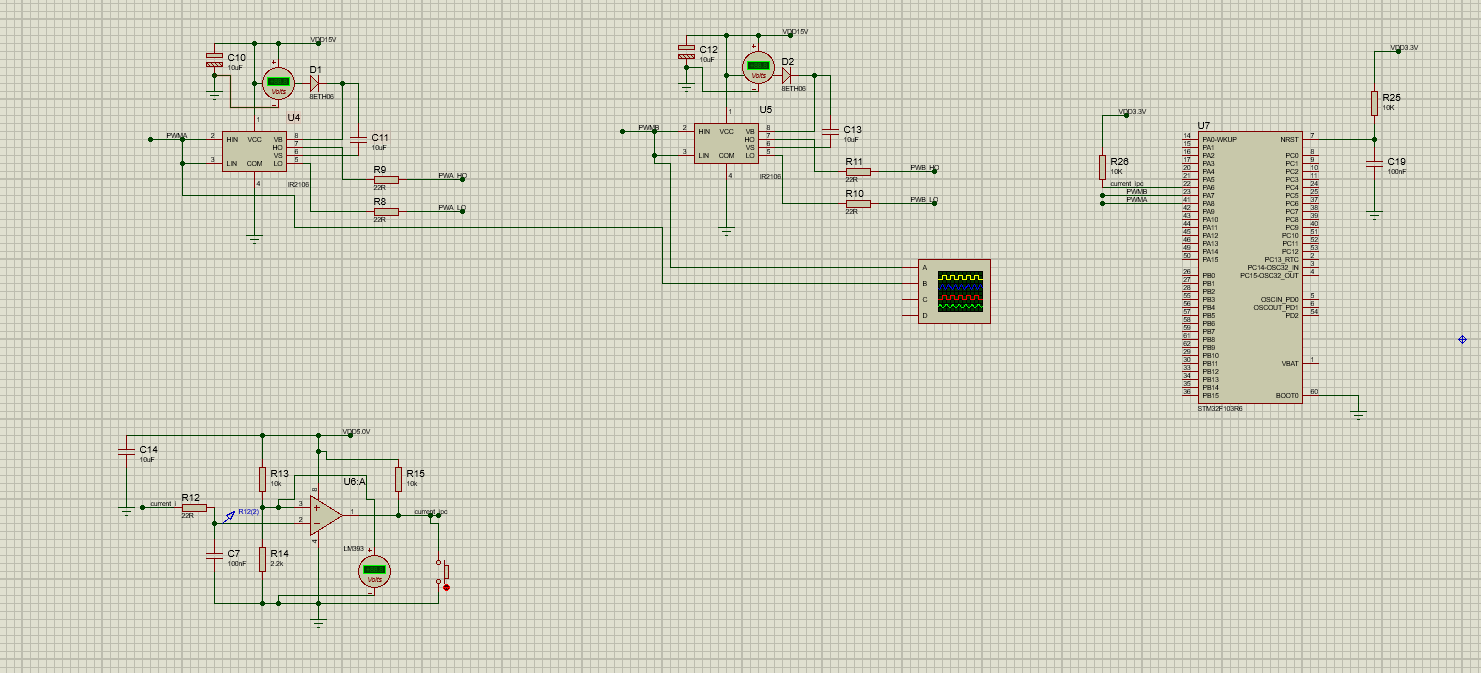Select electrolytic capacitor C10
1481x673 pixels.
point(214,59)
